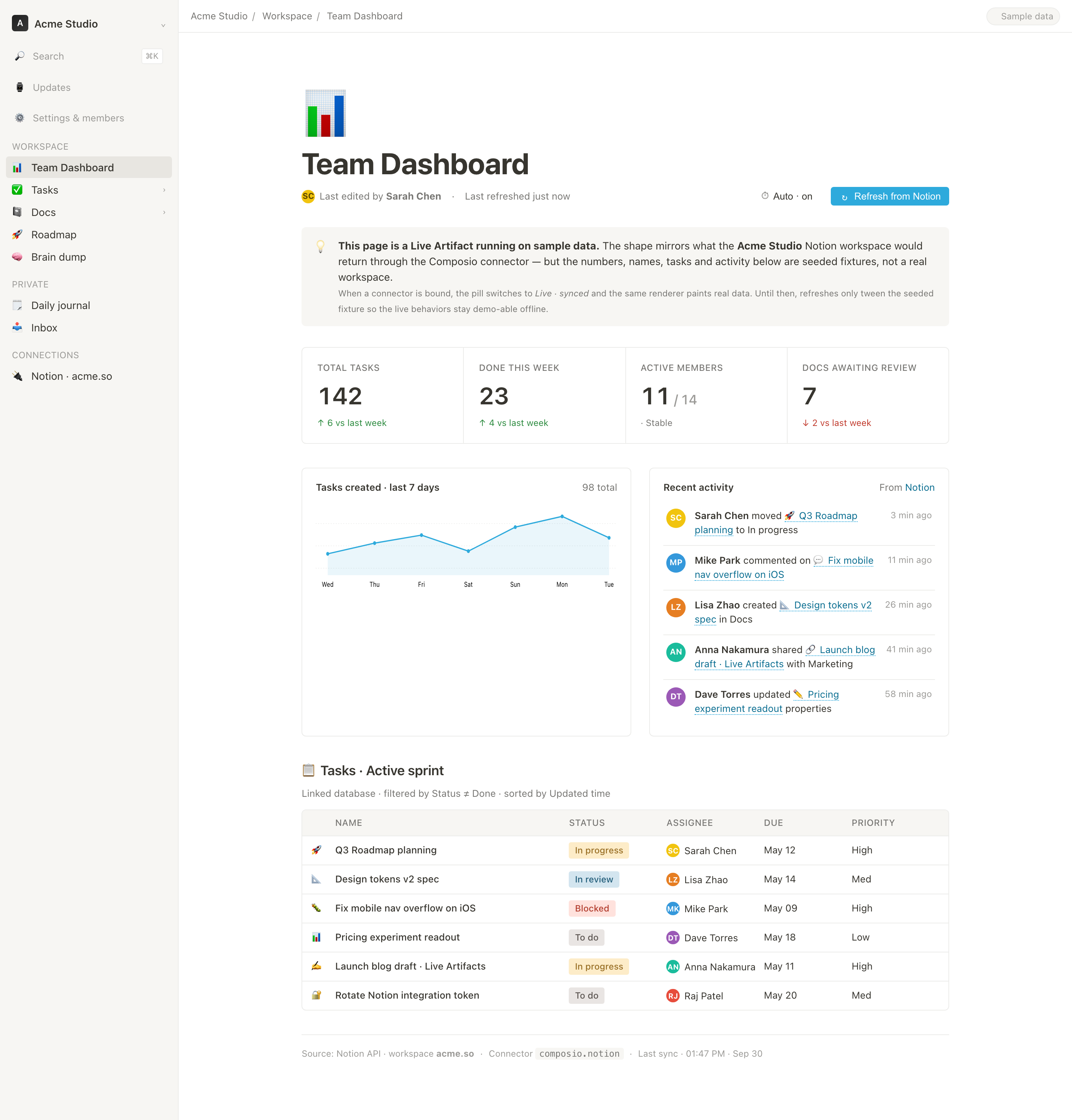Click the Settings & members gear icon

19,118
